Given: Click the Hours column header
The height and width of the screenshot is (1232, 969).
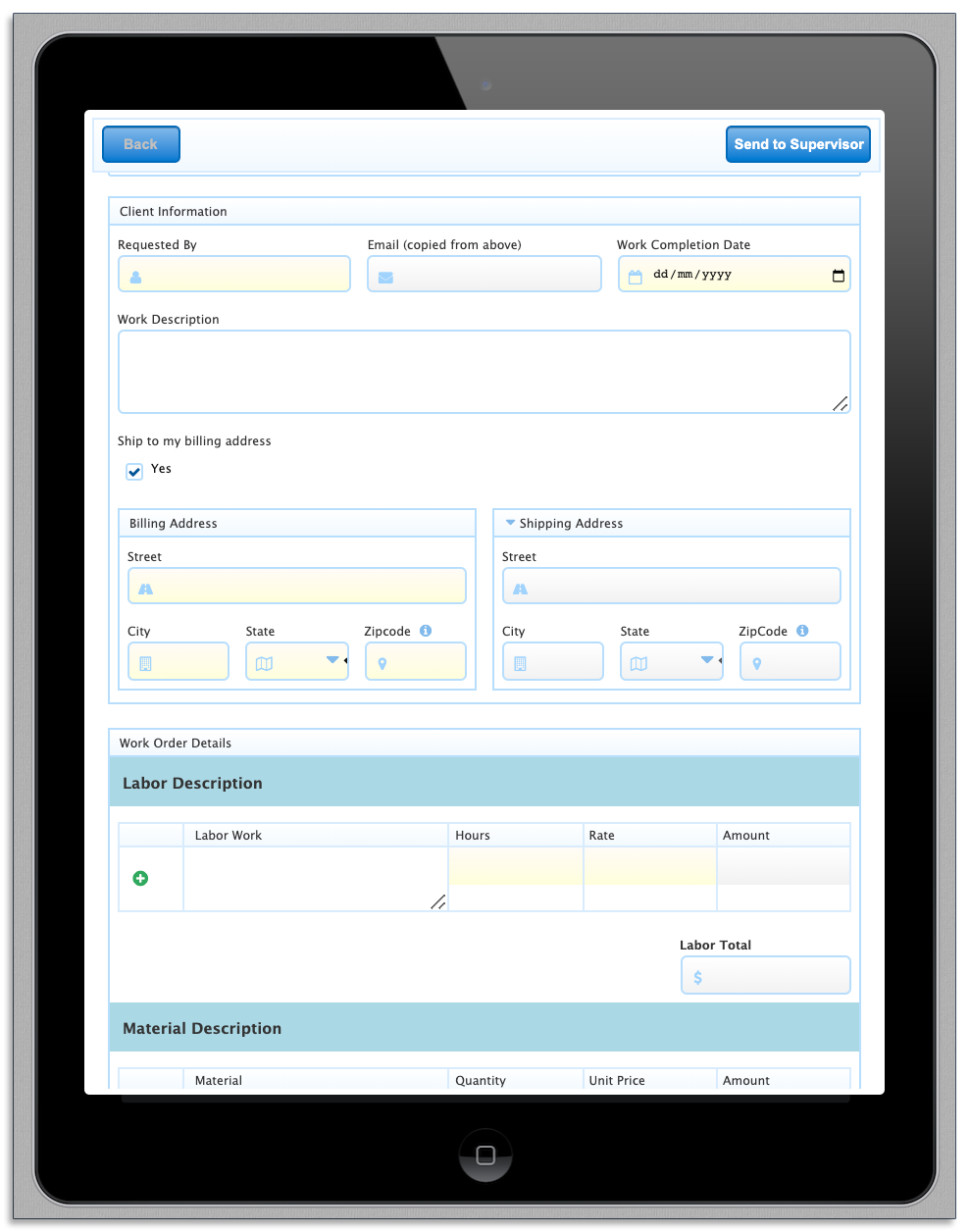Looking at the screenshot, I should [x=473, y=836].
